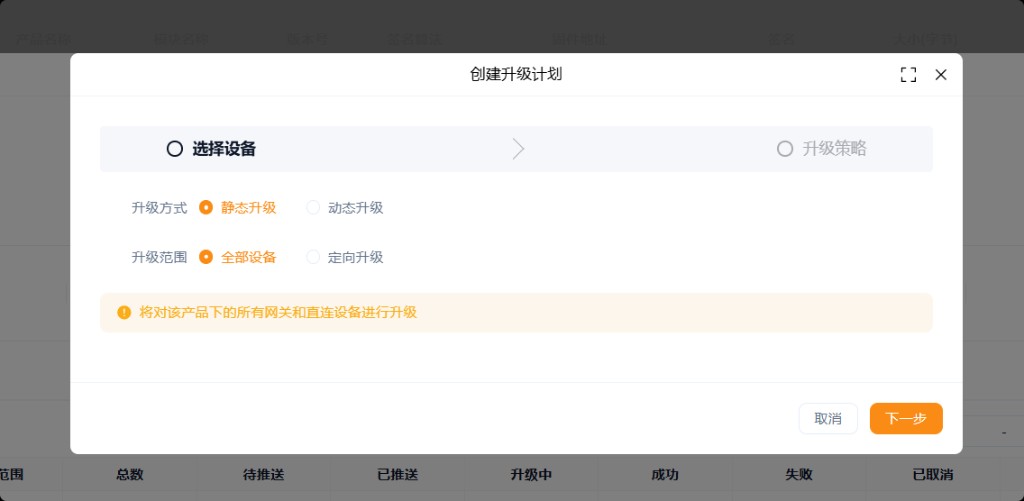Click the 失败 column header in background table
Screen dimensions: 1024x501
(799, 475)
